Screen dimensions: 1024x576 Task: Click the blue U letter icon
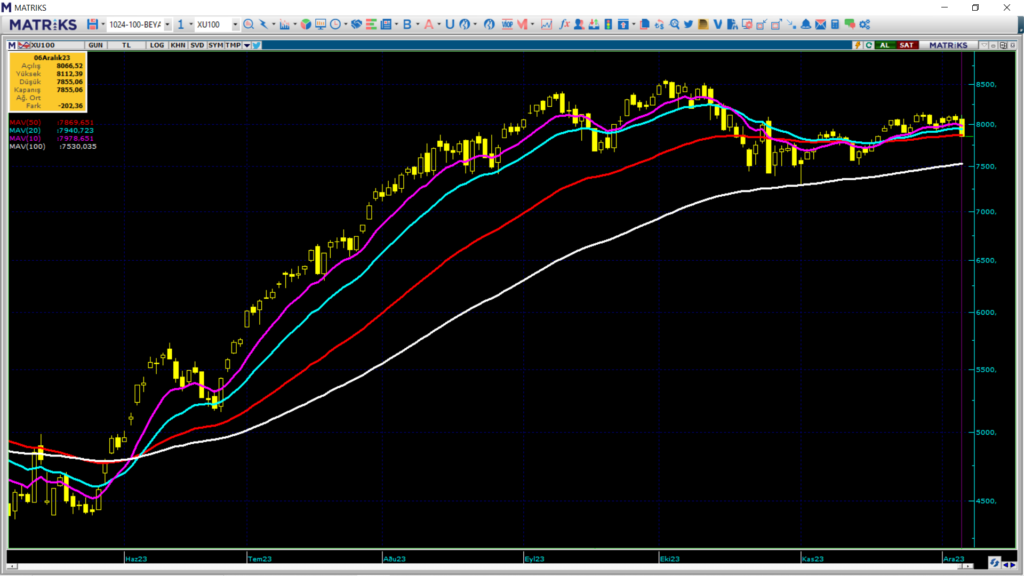pyautogui.click(x=449, y=24)
